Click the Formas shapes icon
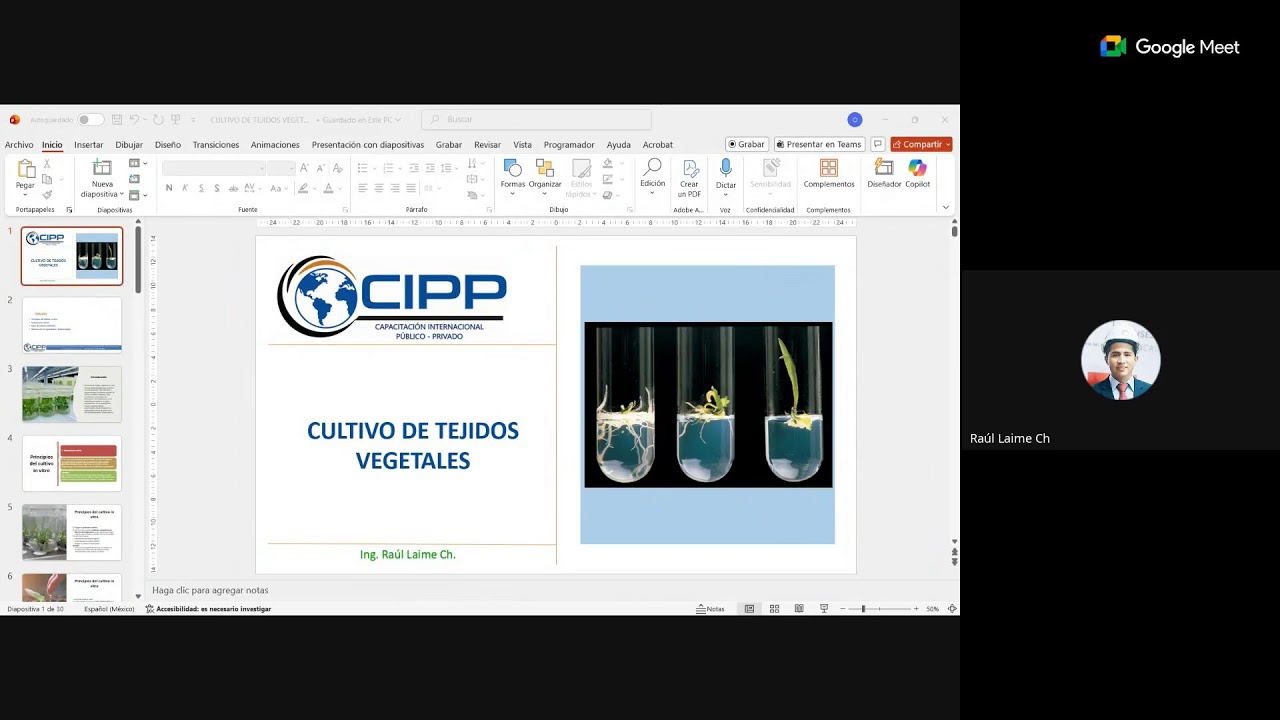The image size is (1280, 720). pos(512,167)
